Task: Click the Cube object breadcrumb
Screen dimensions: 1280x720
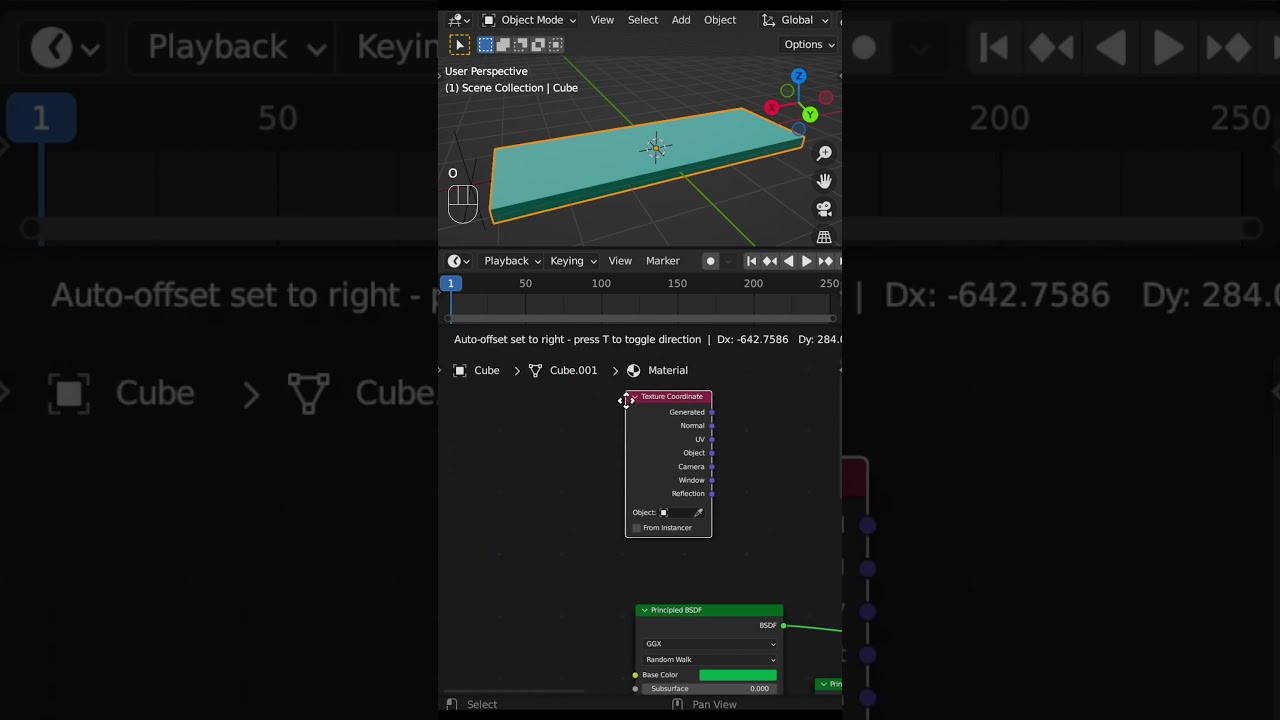Action: point(487,370)
